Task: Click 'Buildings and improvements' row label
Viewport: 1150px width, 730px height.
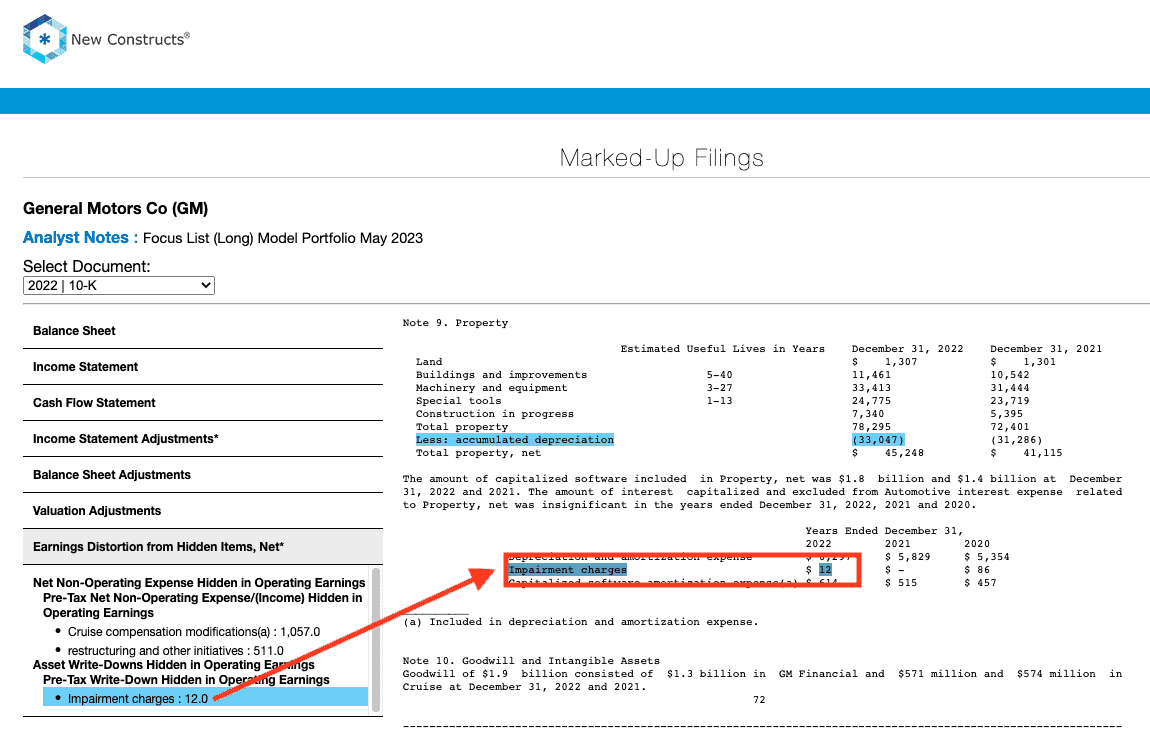Action: (502, 375)
